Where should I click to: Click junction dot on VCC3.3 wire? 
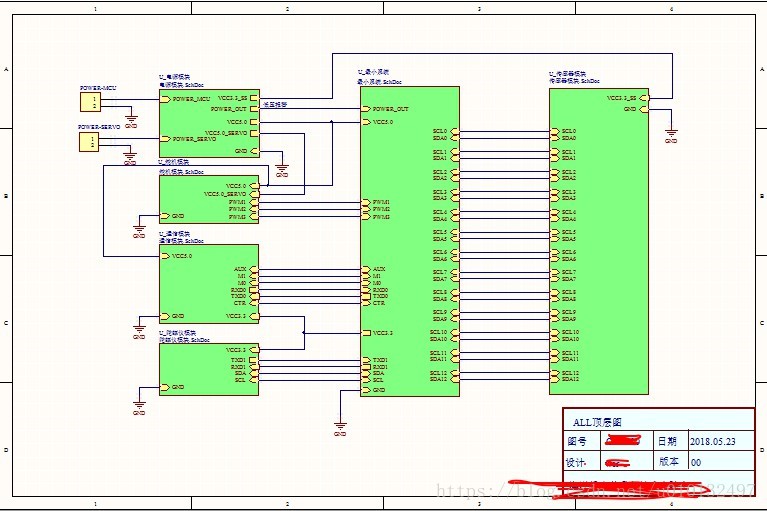click(304, 333)
